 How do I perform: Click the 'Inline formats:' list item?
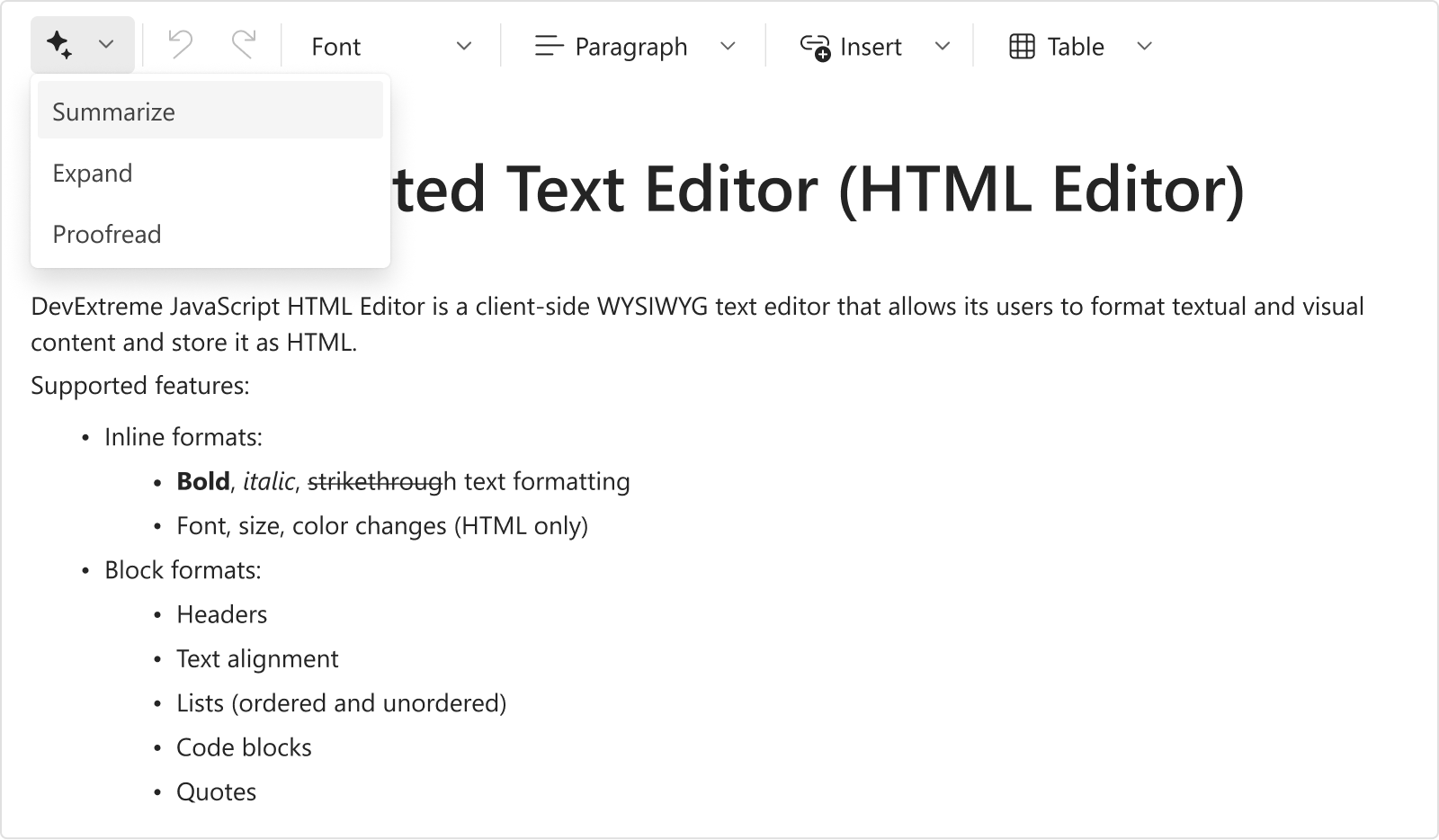pos(183,437)
